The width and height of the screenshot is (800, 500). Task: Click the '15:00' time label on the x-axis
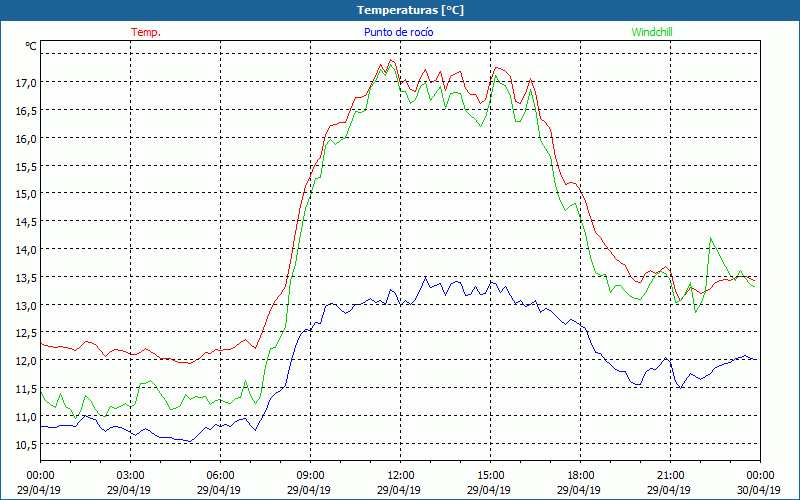(490, 476)
